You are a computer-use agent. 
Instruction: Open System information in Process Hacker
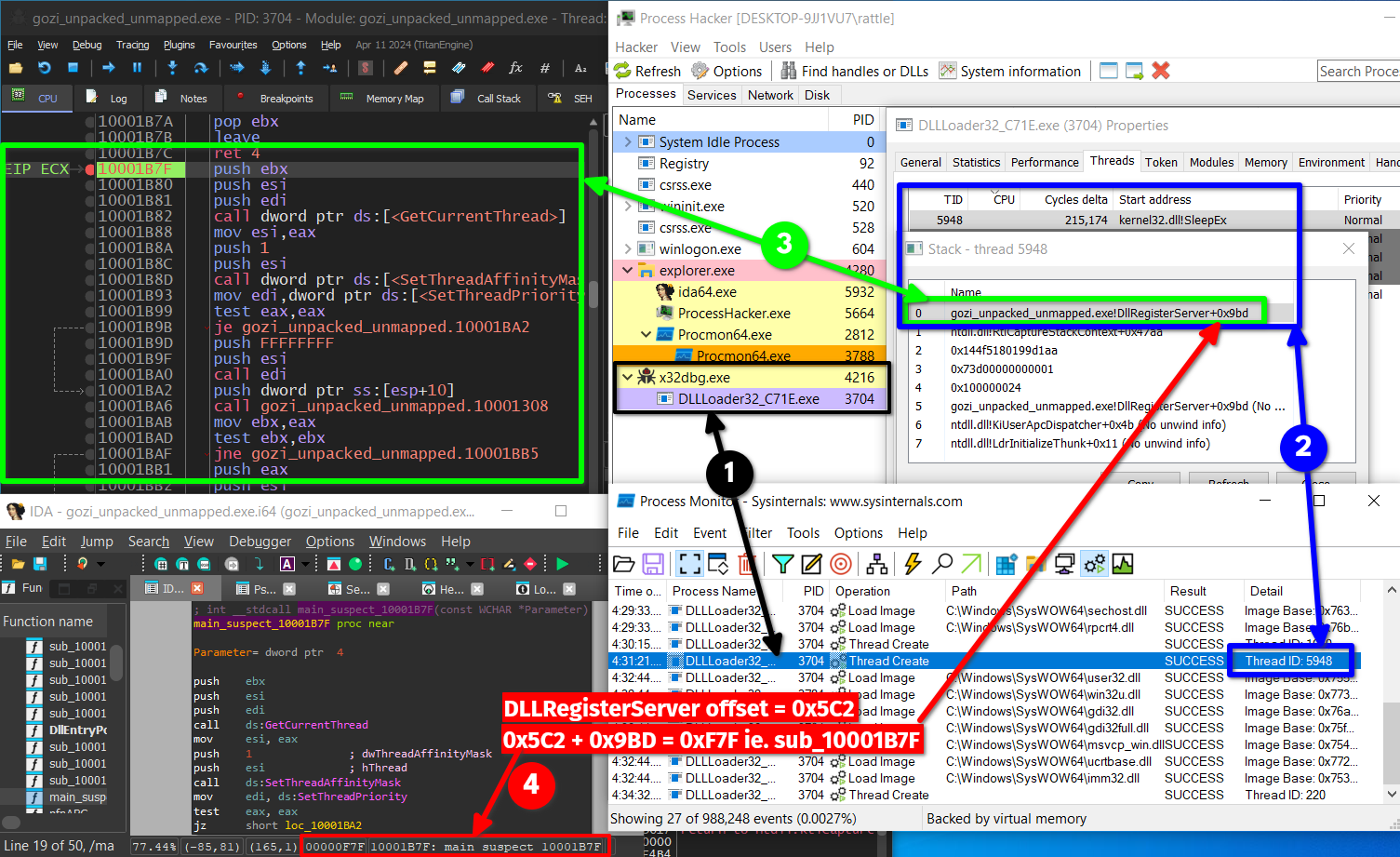(x=1010, y=71)
